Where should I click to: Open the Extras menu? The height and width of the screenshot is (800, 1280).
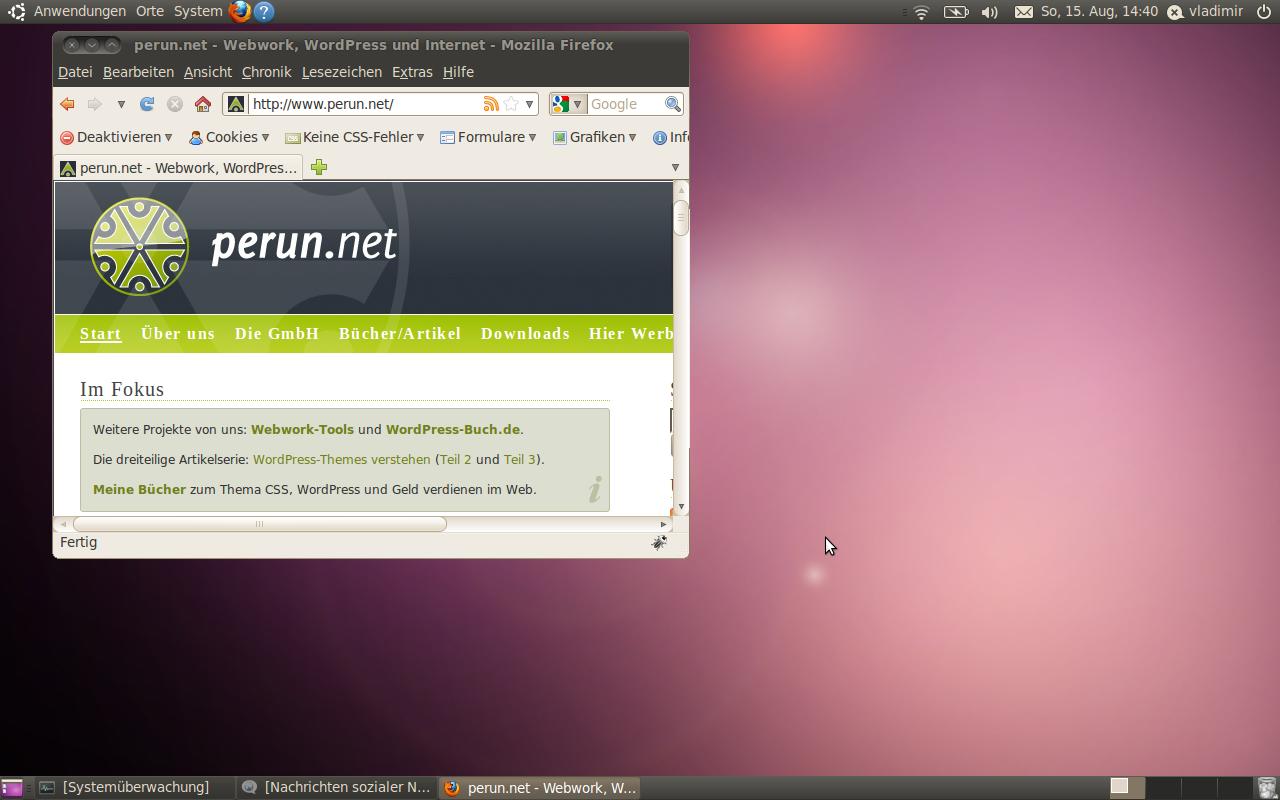(412, 72)
